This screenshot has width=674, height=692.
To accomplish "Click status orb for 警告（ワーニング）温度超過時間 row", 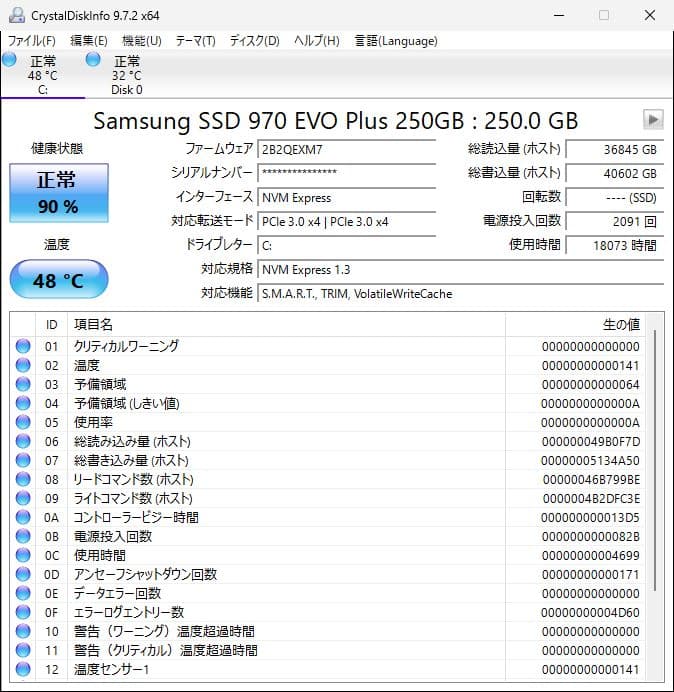I will [x=23, y=631].
